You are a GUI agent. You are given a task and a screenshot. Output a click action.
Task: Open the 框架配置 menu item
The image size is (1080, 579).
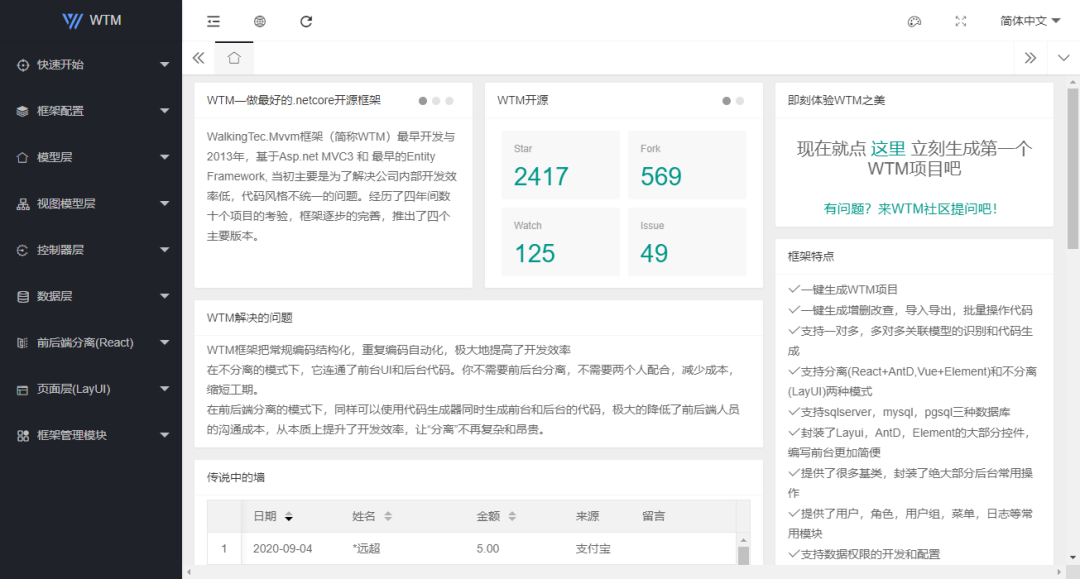click(x=91, y=111)
